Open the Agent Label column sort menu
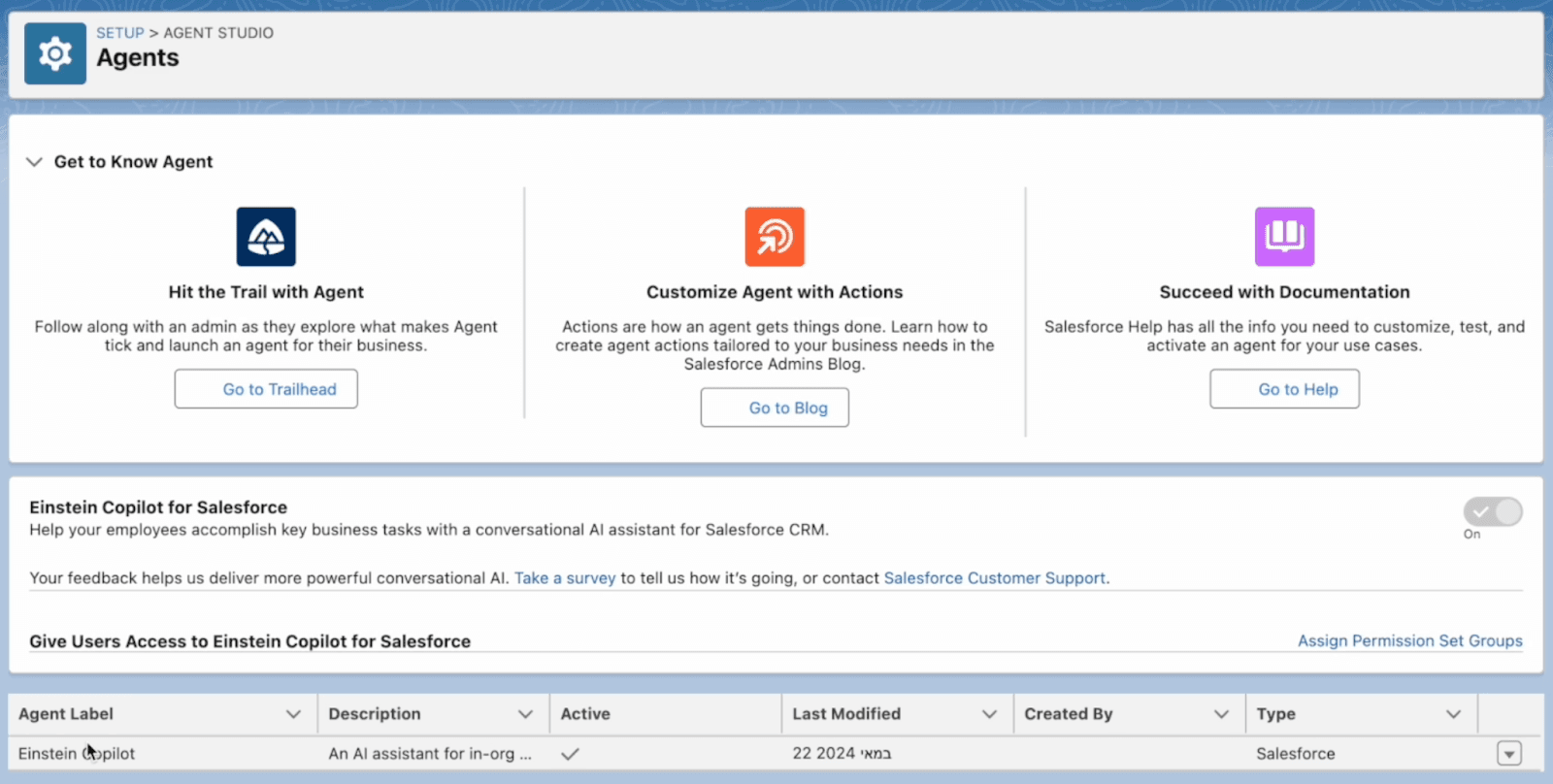1553x784 pixels. point(293,714)
